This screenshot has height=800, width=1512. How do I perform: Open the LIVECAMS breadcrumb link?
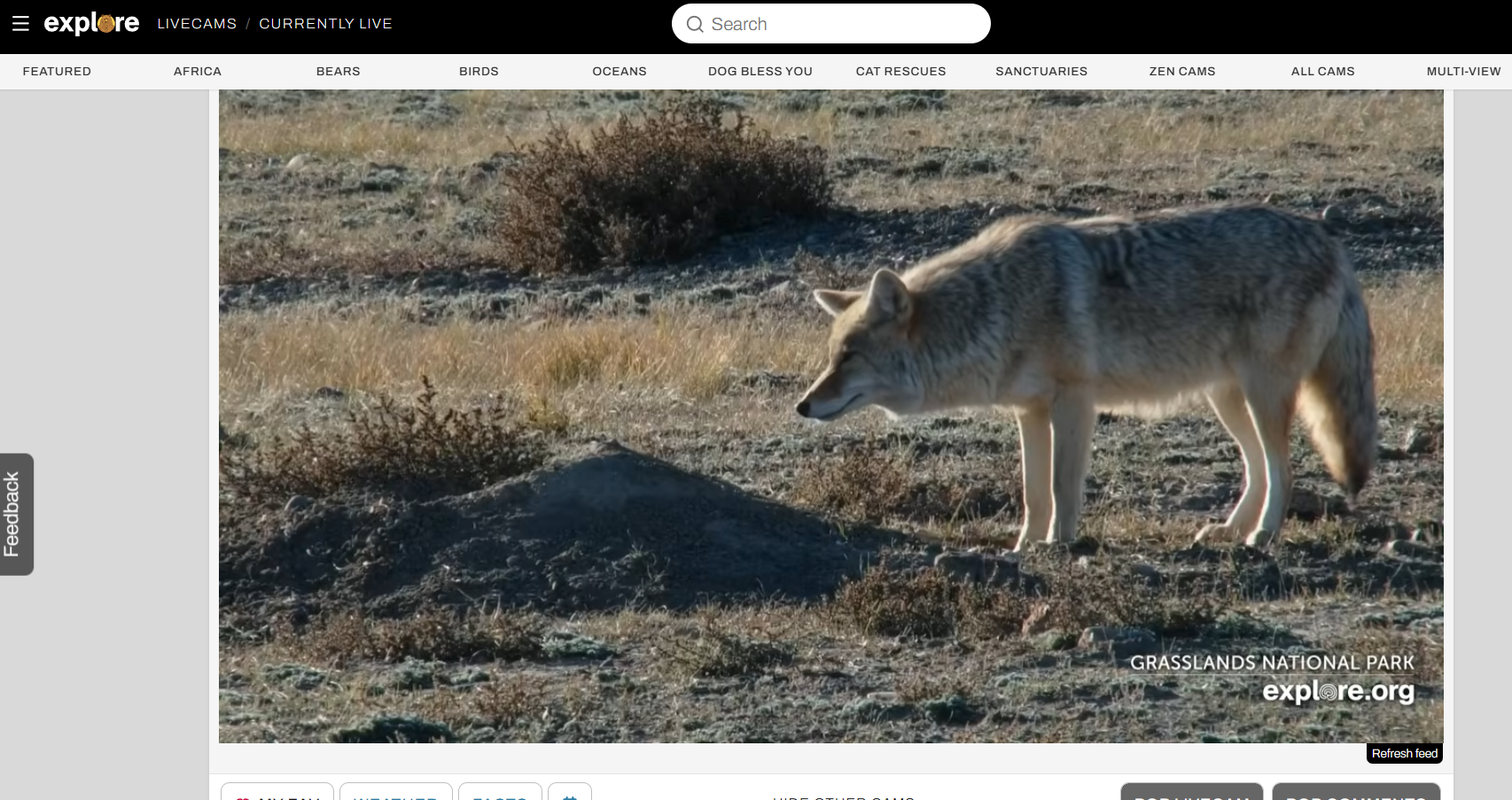197,24
